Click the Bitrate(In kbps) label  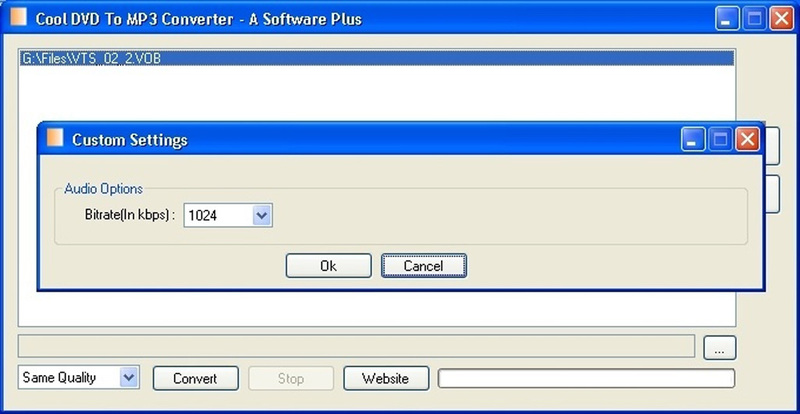(130, 215)
